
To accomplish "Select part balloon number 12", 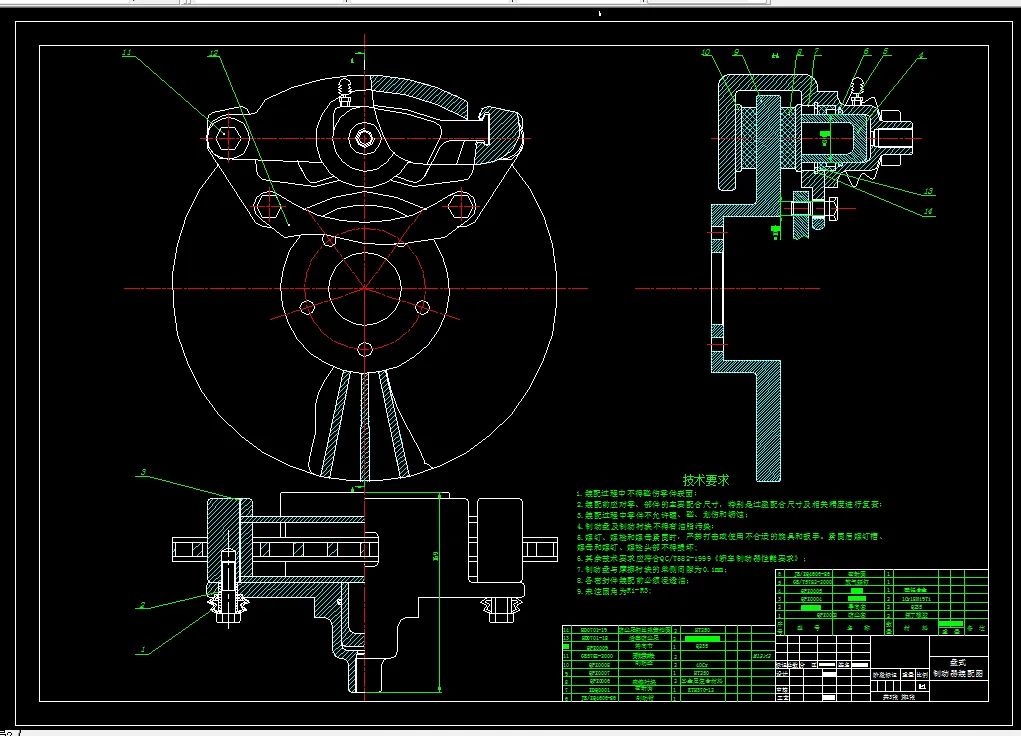I will (x=214, y=53).
